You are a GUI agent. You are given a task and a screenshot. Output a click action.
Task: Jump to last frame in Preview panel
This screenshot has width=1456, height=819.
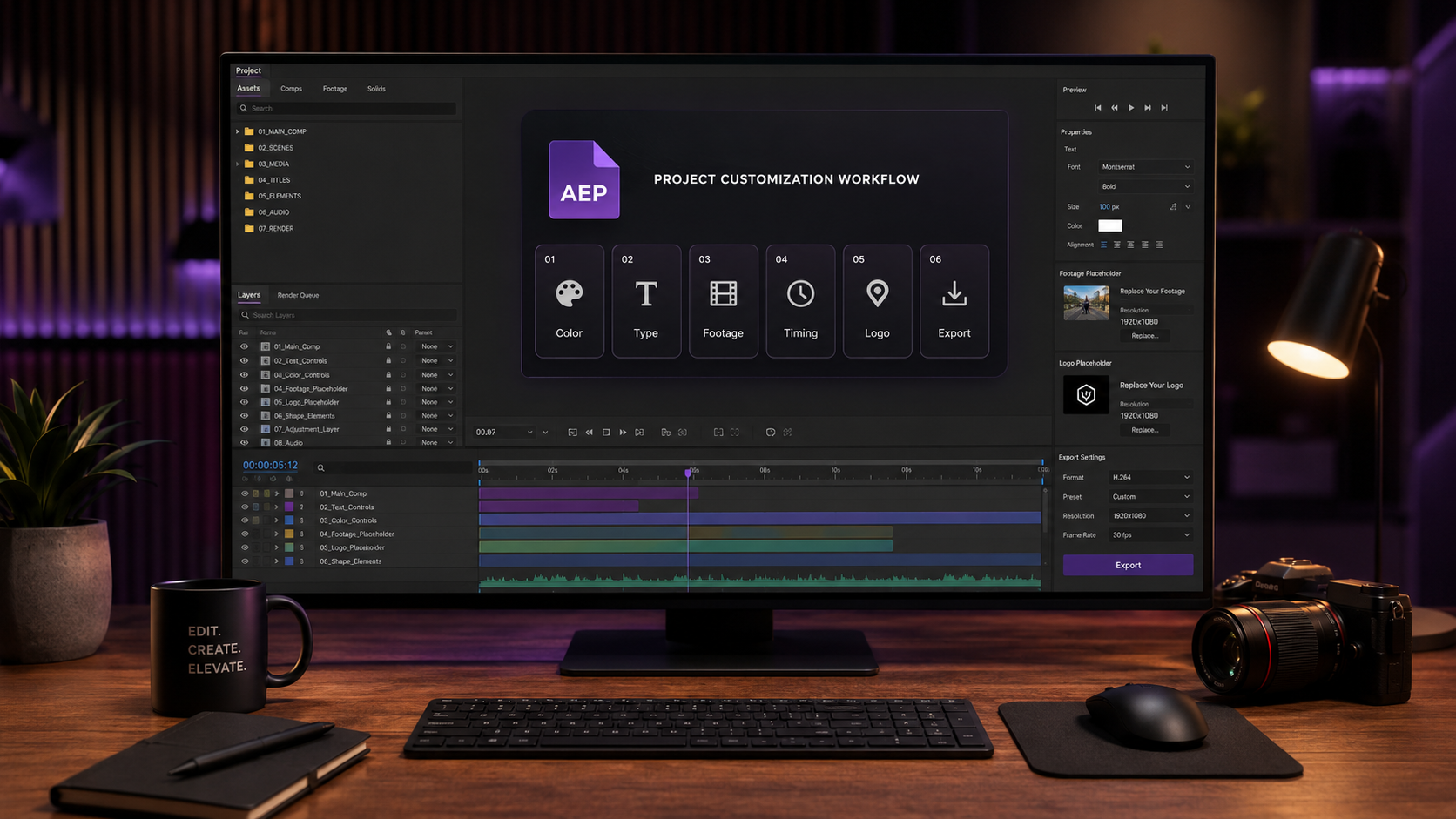tap(1164, 108)
